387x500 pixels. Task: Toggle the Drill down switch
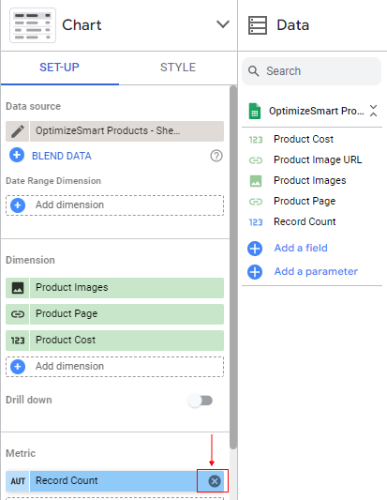(200, 400)
